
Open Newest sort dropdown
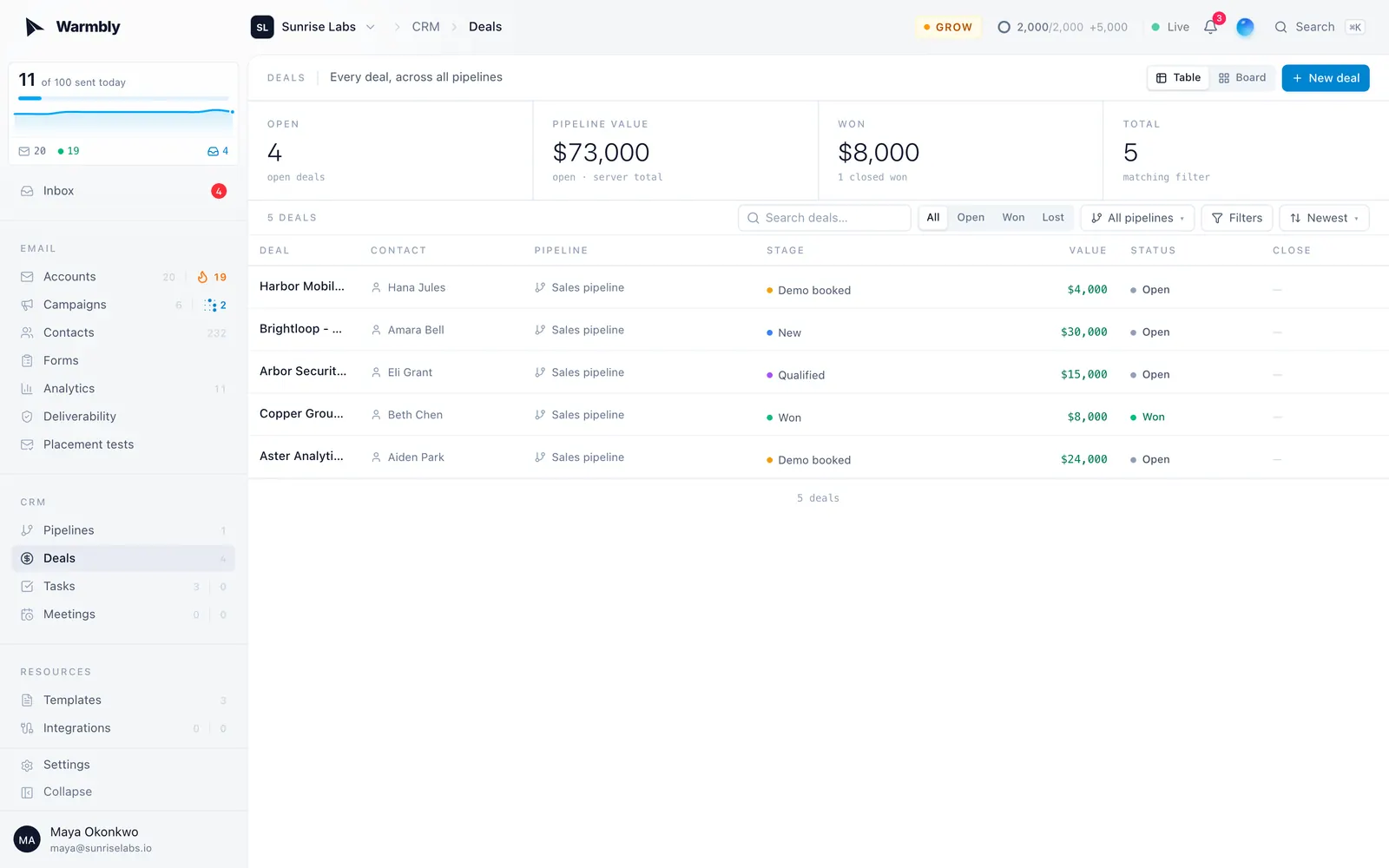(x=1324, y=218)
